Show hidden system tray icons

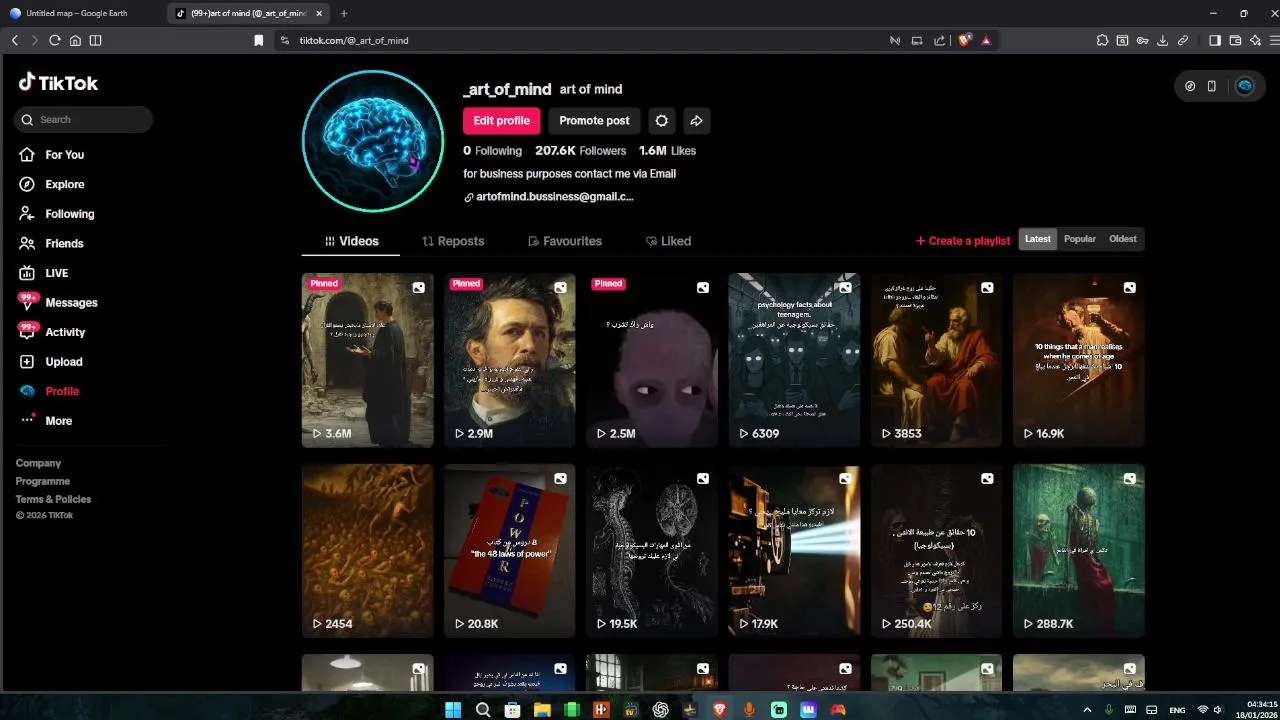[x=1087, y=710]
